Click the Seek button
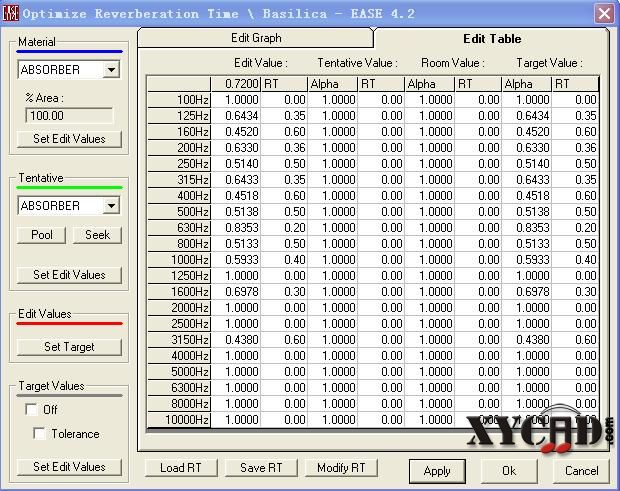620x491 pixels. (97, 235)
